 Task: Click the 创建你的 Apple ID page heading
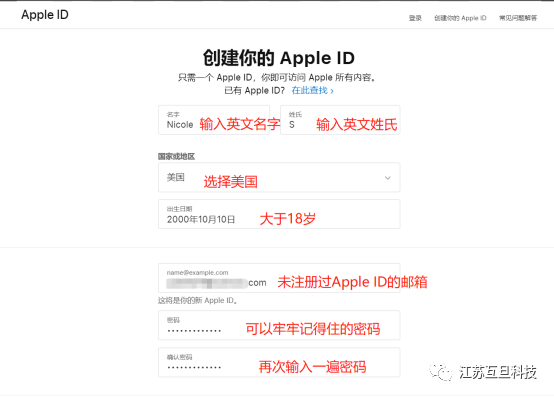point(279,58)
